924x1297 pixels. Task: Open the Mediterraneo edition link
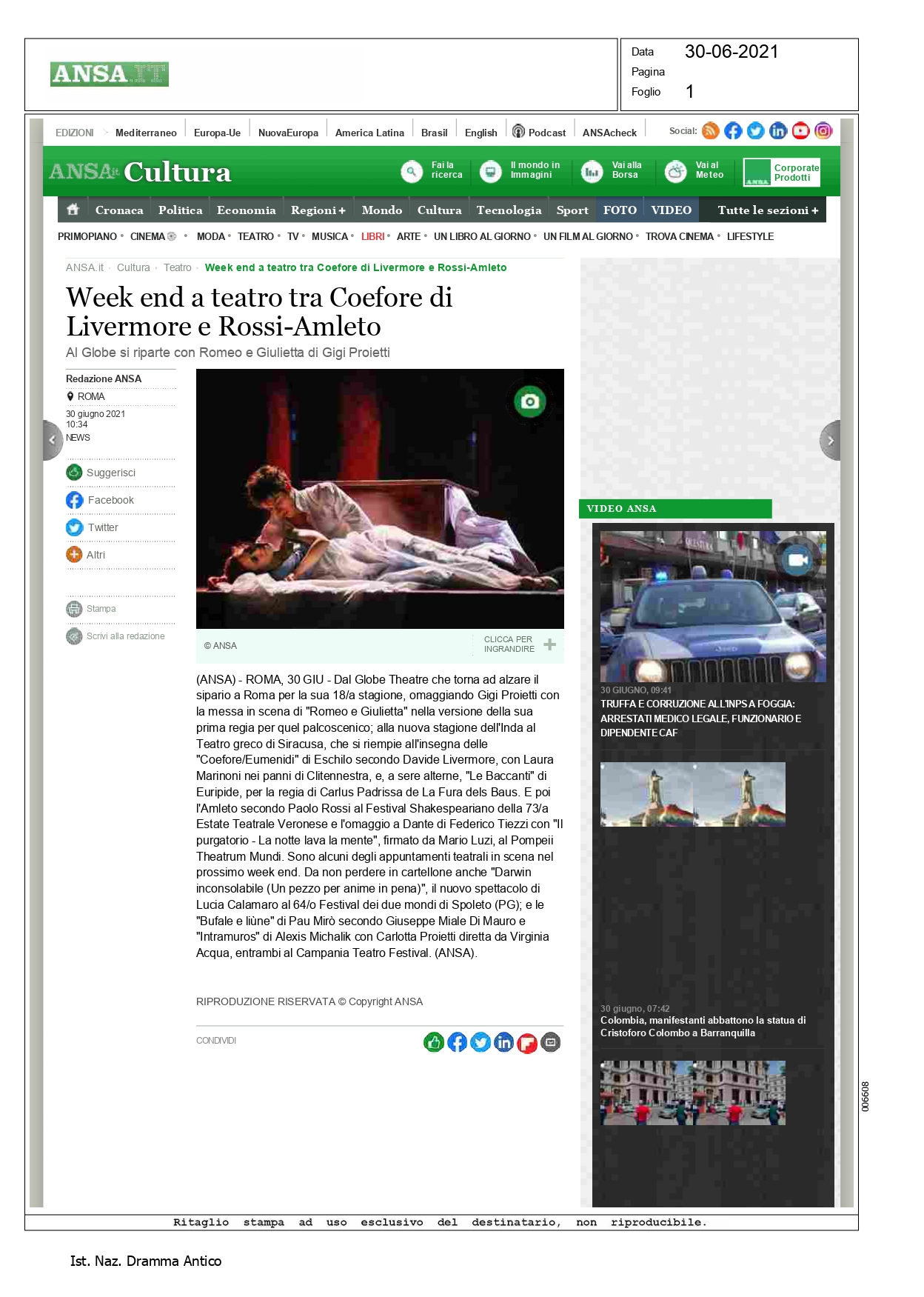coord(146,133)
